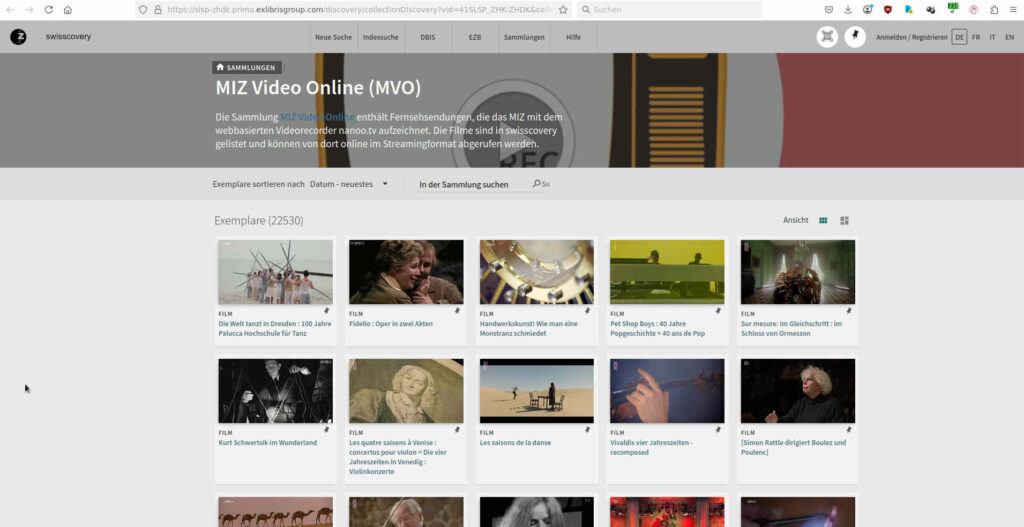Switch to list view icon
The width and height of the screenshot is (1024, 527).
pyautogui.click(x=844, y=221)
